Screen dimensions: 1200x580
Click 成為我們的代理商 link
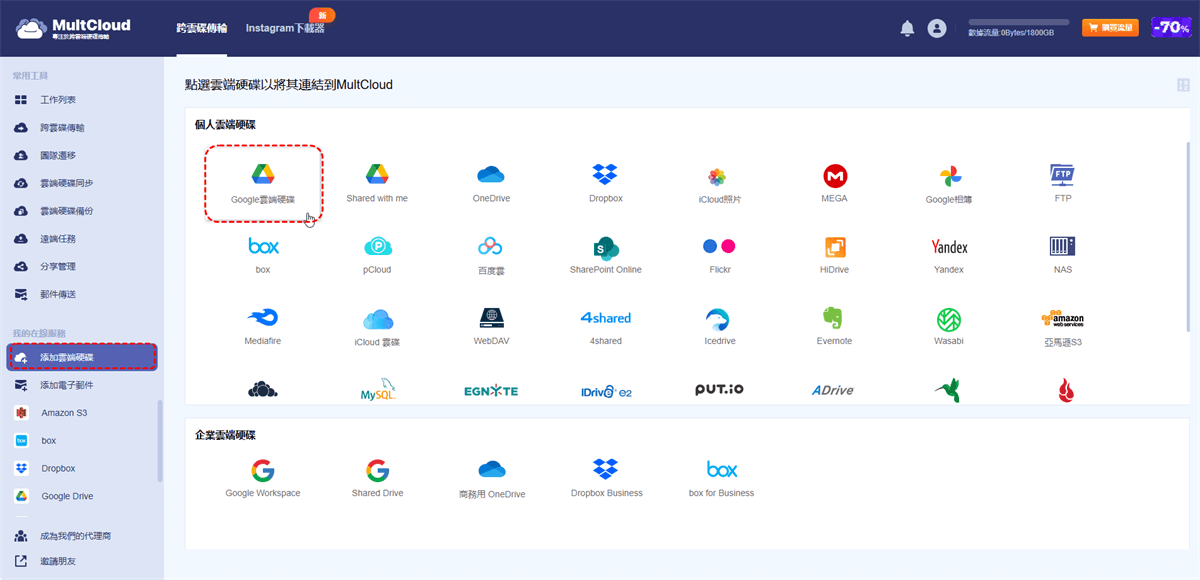pos(76,536)
